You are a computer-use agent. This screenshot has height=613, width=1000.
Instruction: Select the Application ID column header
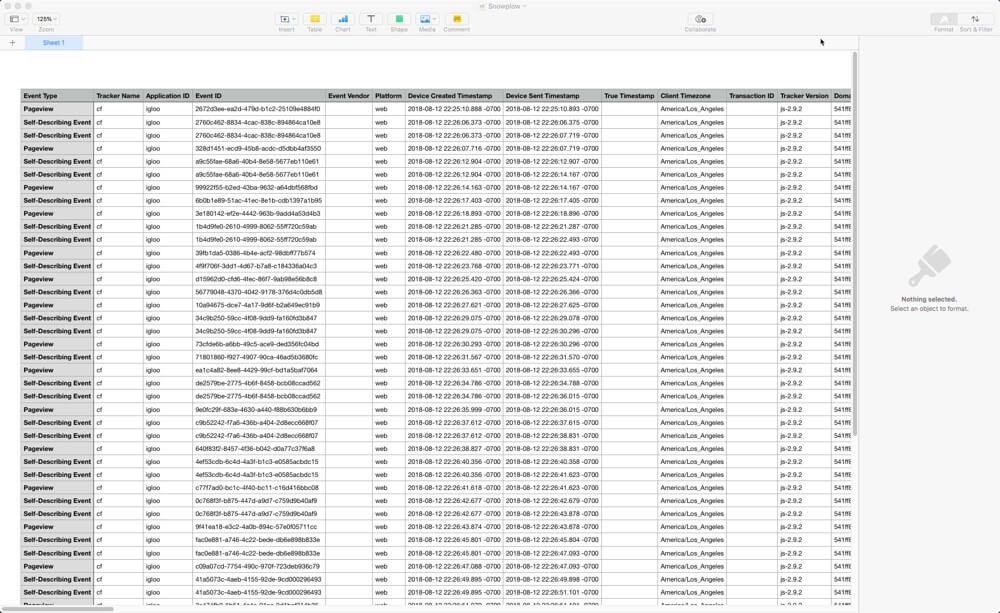tap(168, 96)
